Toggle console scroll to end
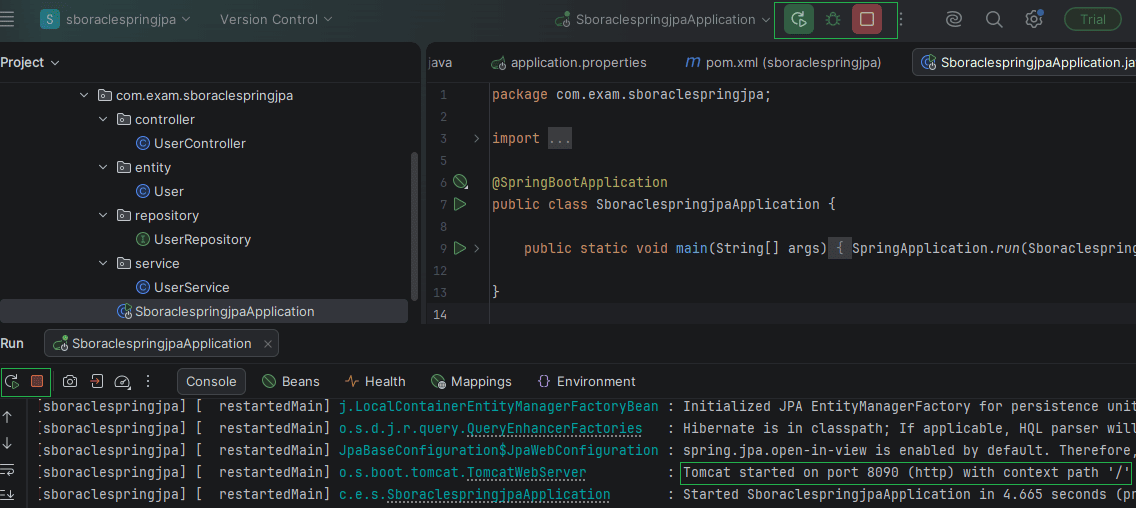The width and height of the screenshot is (1136, 508). click(x=7, y=496)
